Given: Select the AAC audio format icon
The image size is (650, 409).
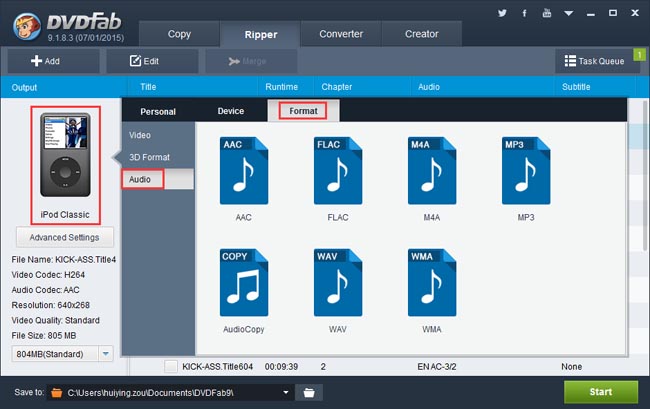Looking at the screenshot, I should [x=244, y=170].
